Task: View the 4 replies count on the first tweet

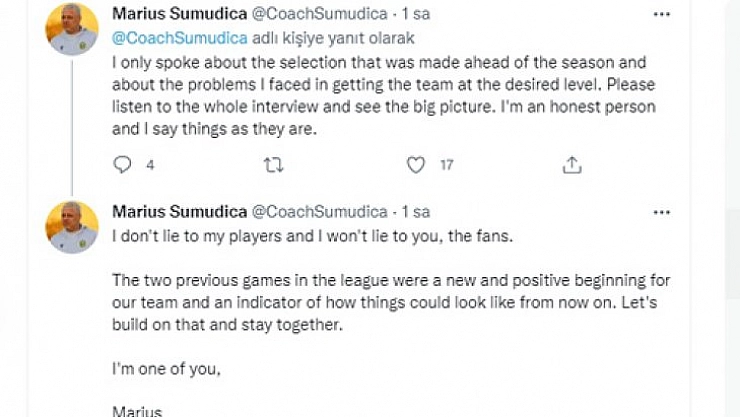Action: coord(150,166)
